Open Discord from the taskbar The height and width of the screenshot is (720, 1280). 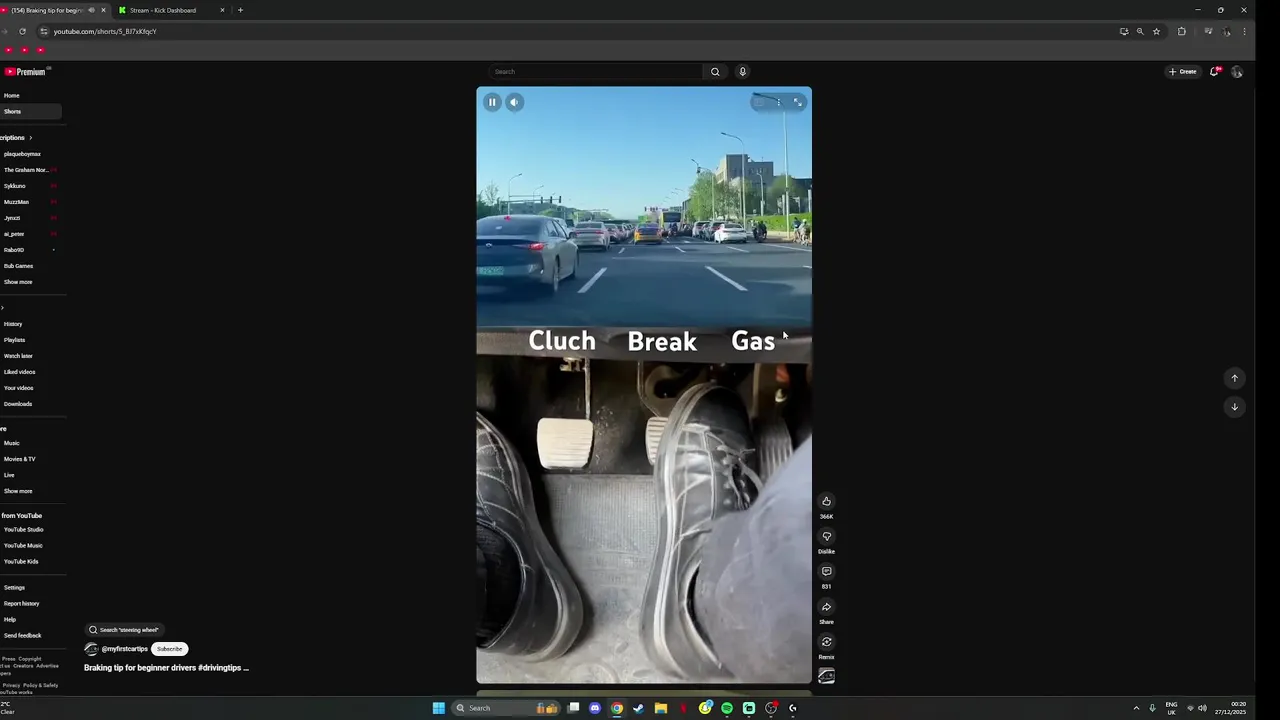(x=595, y=708)
